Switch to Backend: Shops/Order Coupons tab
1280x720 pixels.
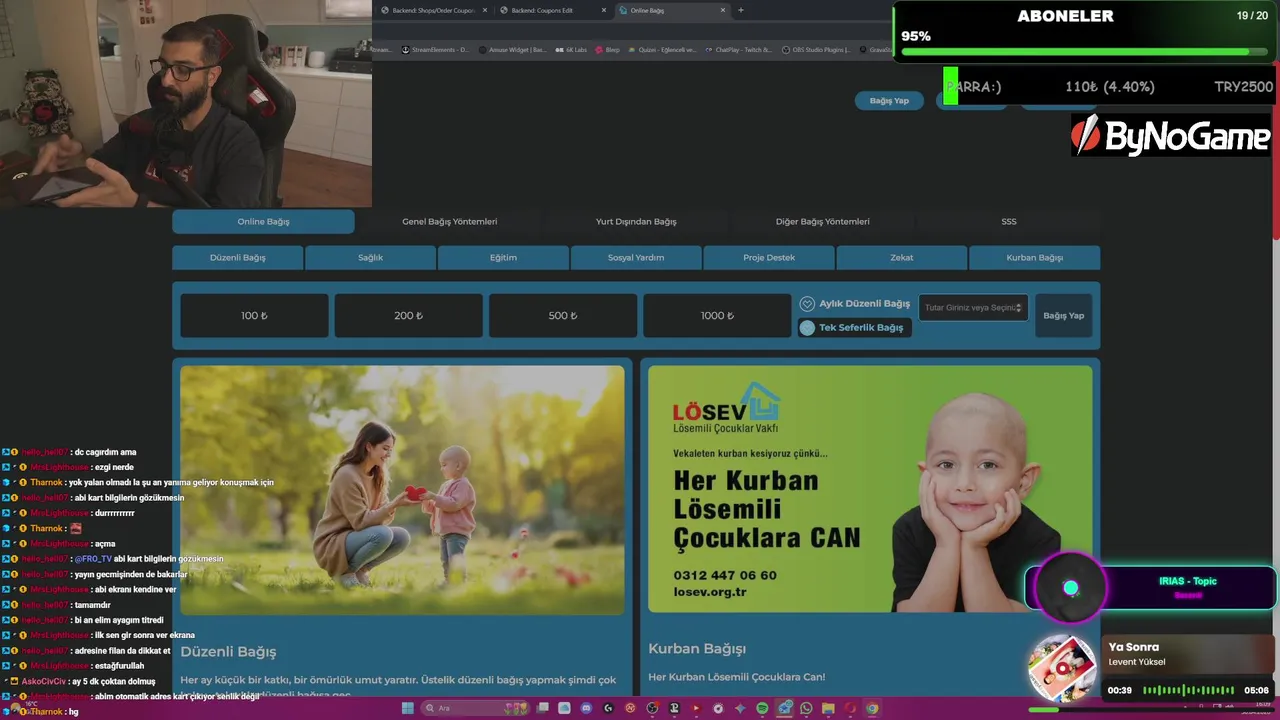point(434,10)
